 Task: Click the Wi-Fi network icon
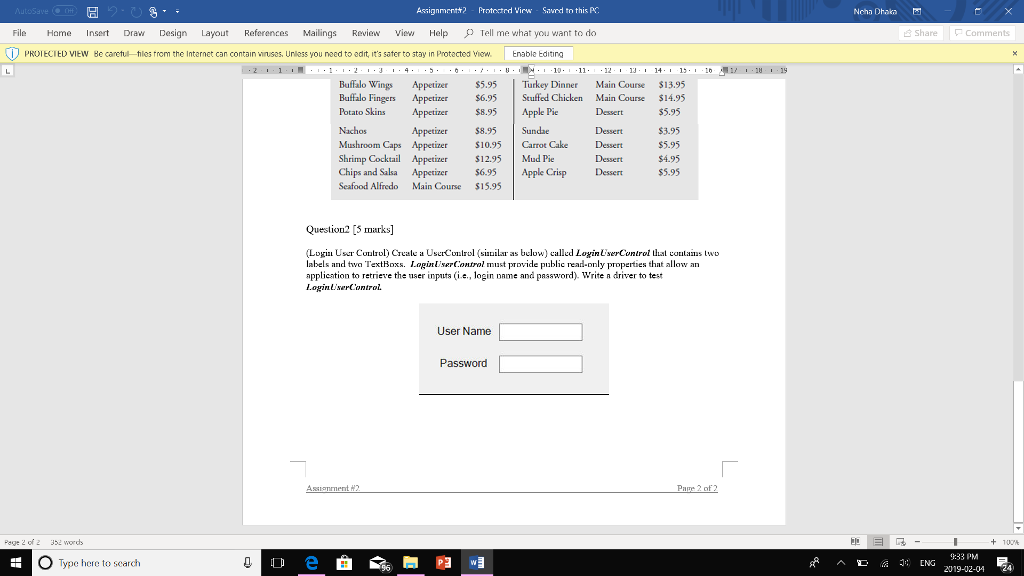(x=884, y=562)
